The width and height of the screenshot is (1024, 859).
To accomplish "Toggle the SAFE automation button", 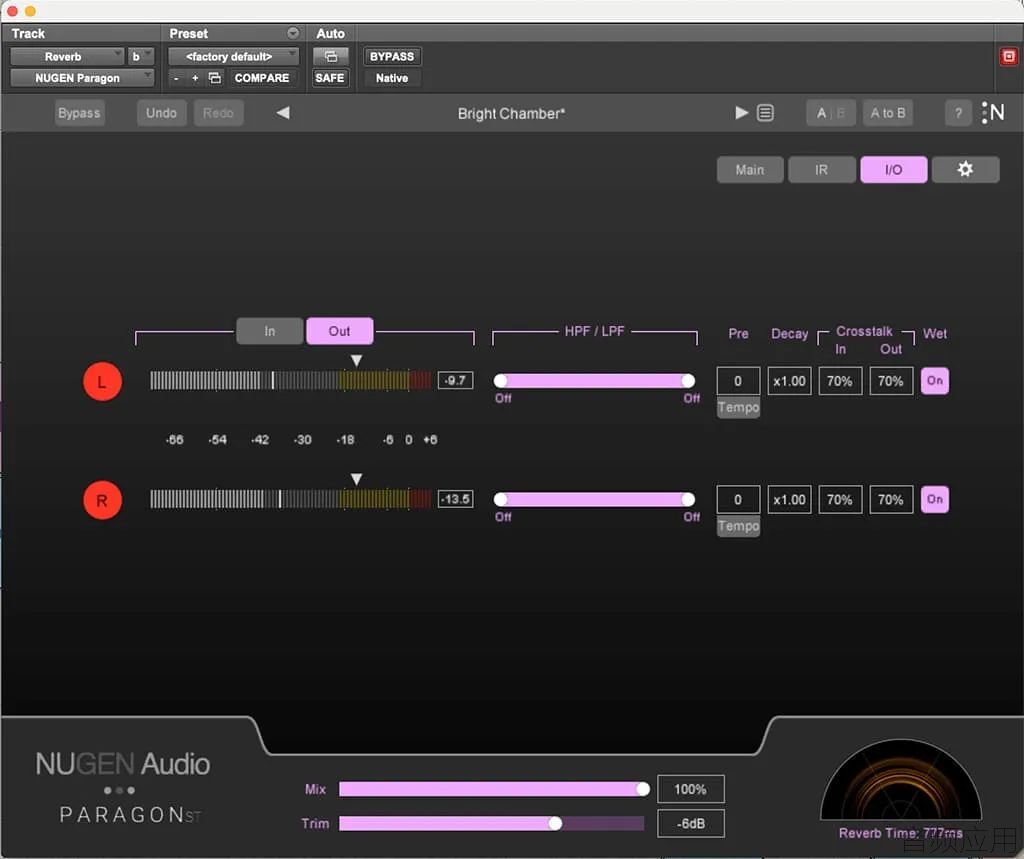I will 330,78.
